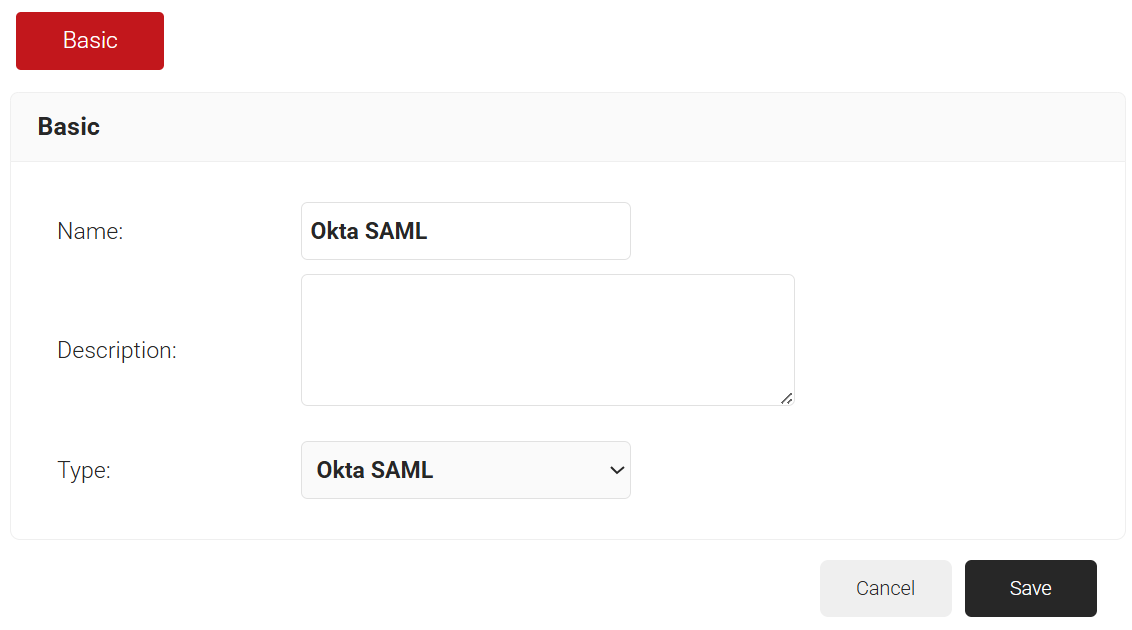Switch to the red Basic tab

[90, 41]
